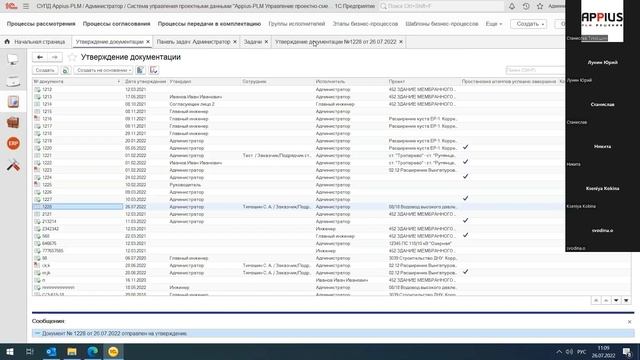Open the 1C main menu hamburger icon
640x360 pixels.
(x=26, y=6)
